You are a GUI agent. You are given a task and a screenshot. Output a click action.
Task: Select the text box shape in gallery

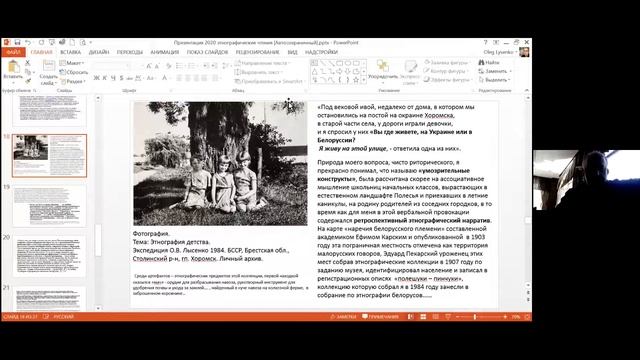pyautogui.click(x=315, y=63)
